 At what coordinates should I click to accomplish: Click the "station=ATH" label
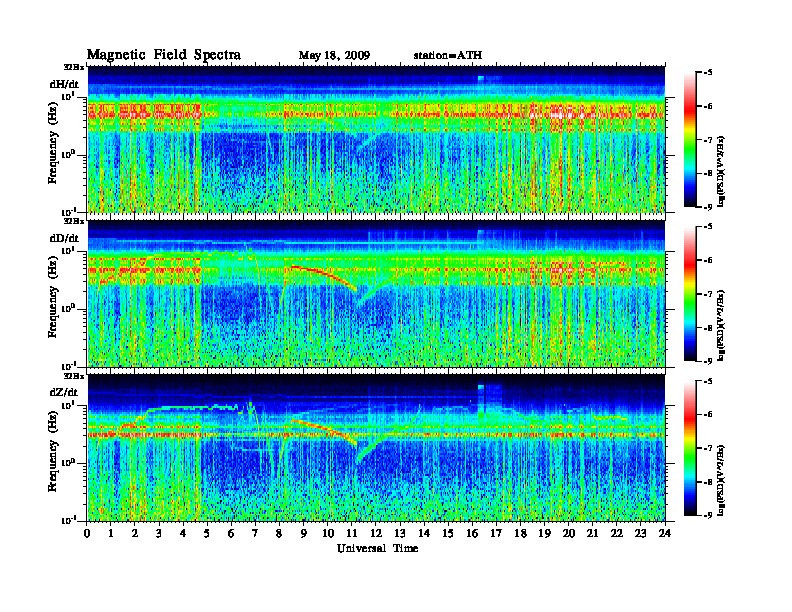pyautogui.click(x=448, y=56)
